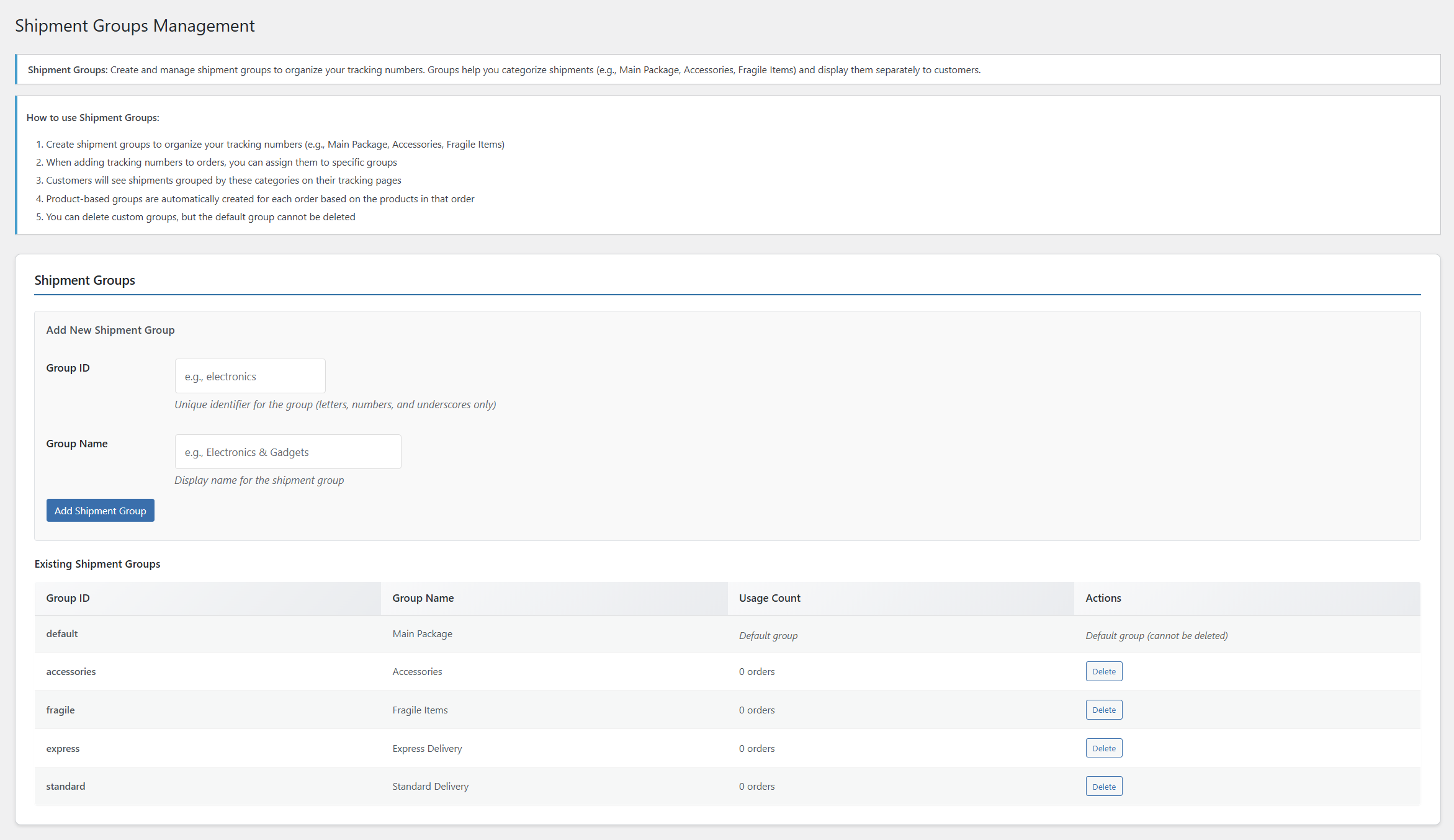Click the Main Package group name
The height and width of the screenshot is (840, 1454).
coord(422,634)
